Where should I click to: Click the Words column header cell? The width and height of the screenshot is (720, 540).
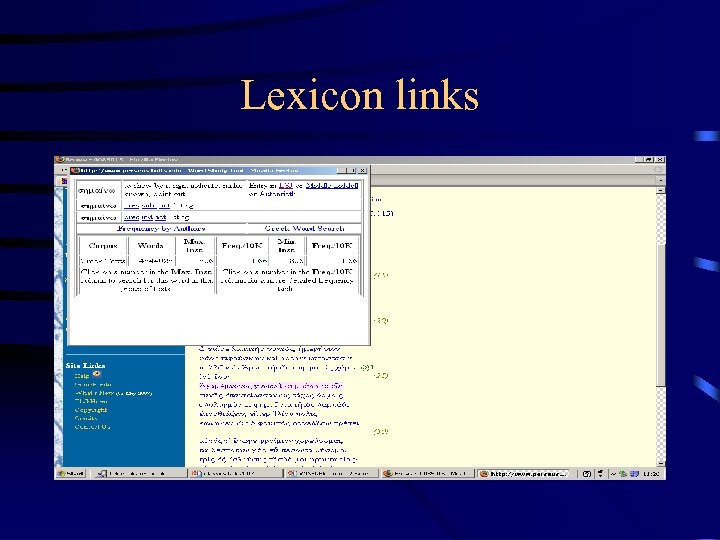coord(151,246)
